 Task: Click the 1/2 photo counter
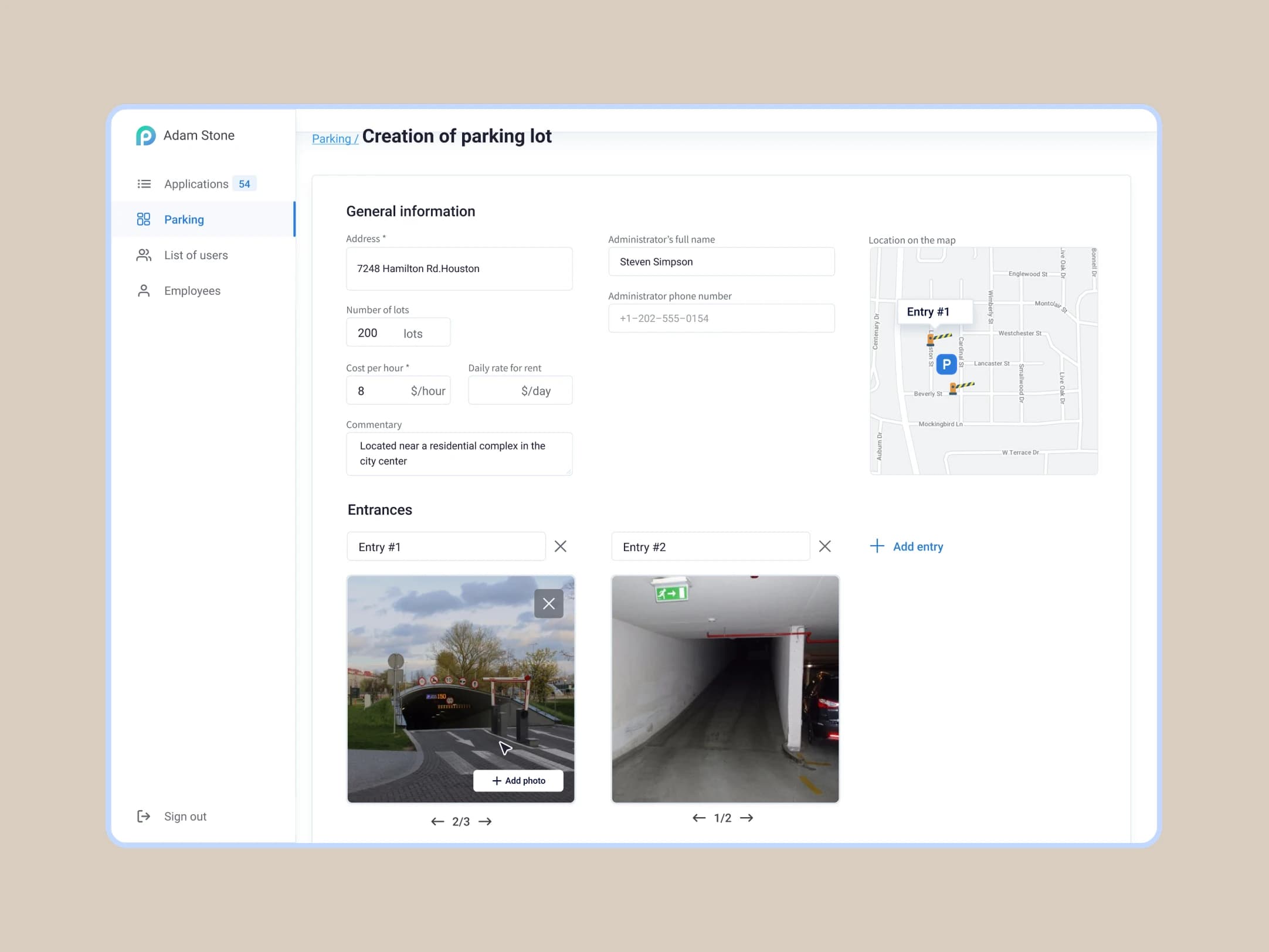point(722,818)
